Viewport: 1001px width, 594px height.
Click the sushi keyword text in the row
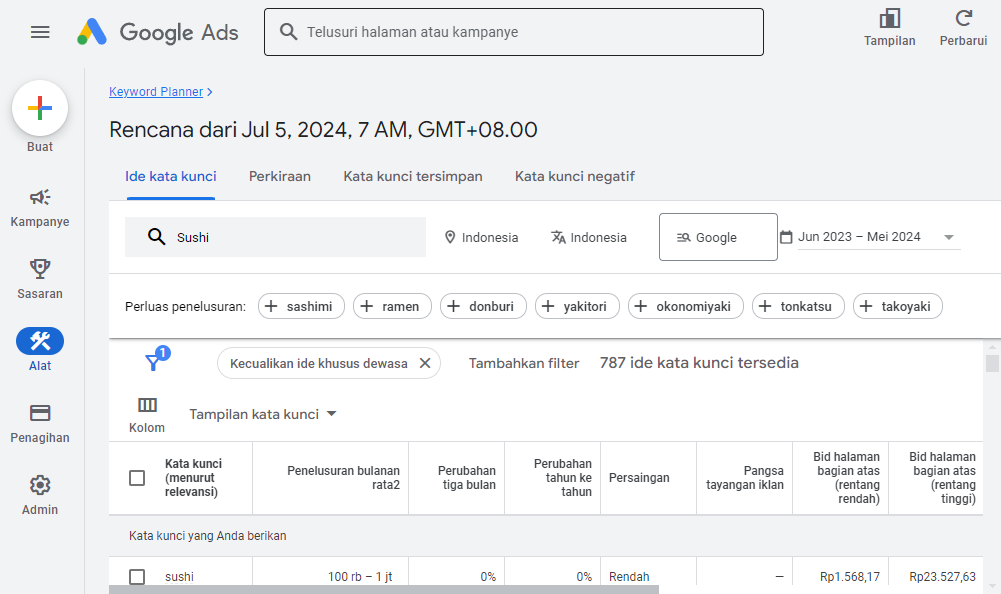coord(179,577)
